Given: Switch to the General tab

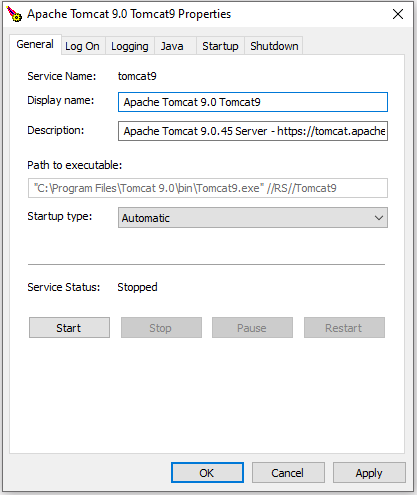Looking at the screenshot, I should coord(35,44).
